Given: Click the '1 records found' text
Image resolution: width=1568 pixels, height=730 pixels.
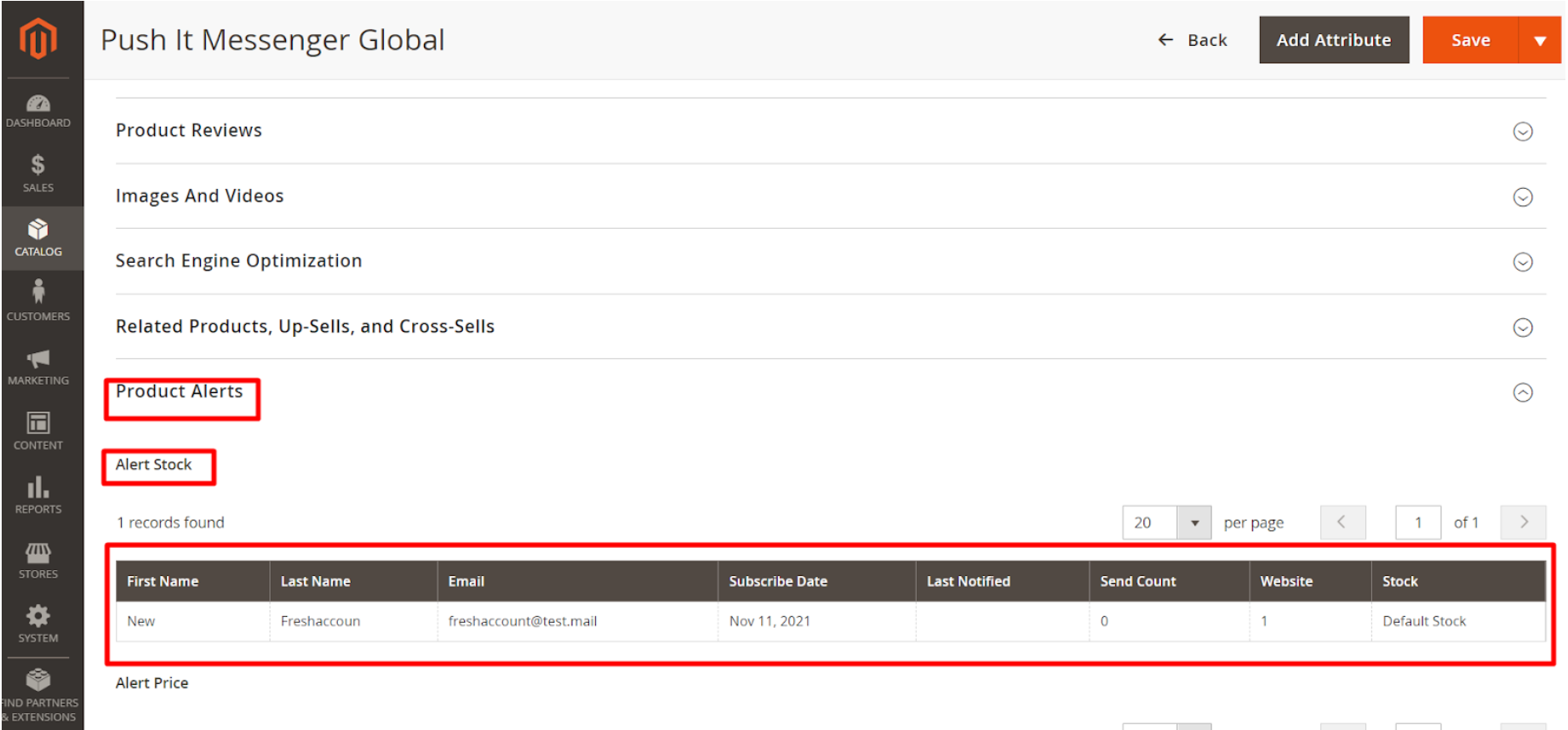Looking at the screenshot, I should (x=170, y=522).
